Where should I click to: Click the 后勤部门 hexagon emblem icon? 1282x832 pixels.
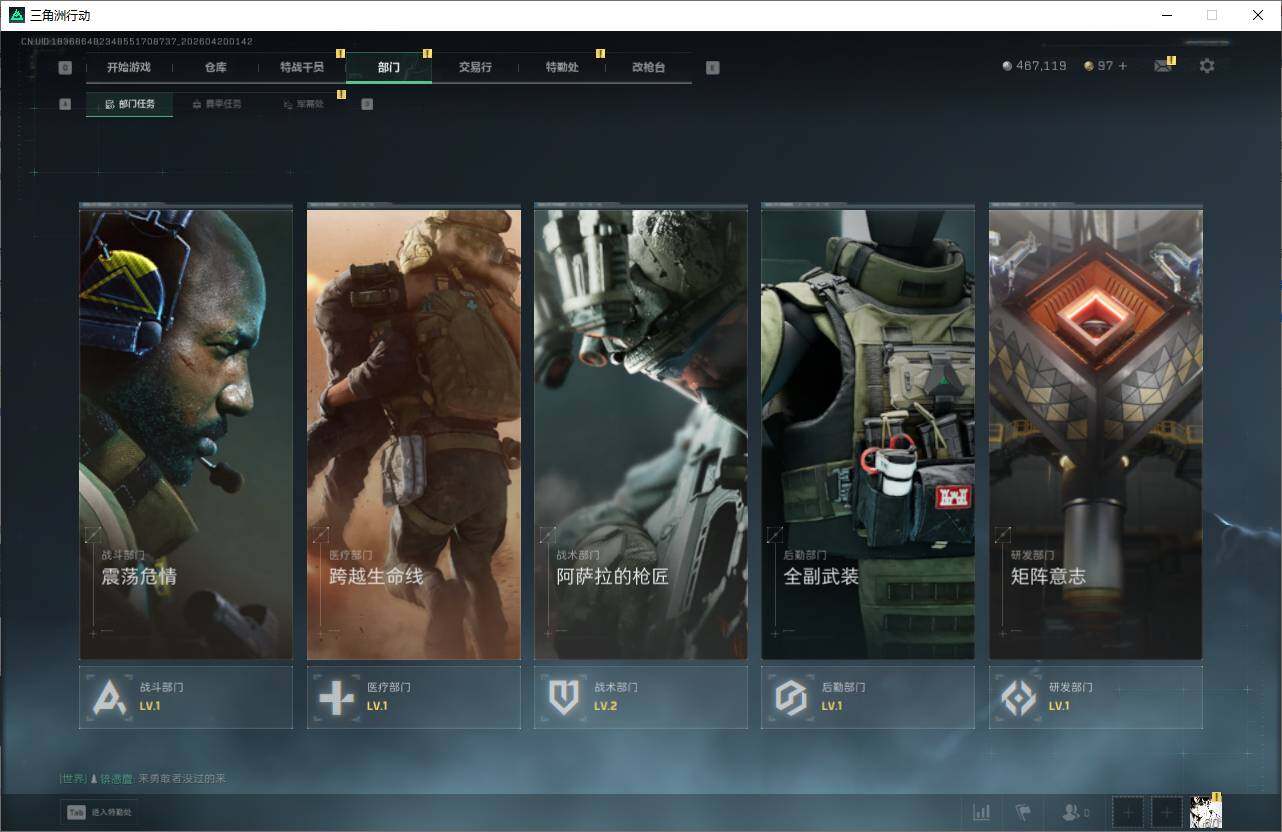pyautogui.click(x=791, y=697)
